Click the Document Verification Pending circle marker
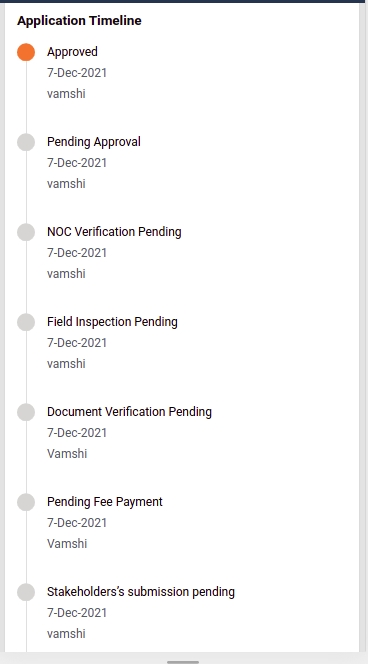 coord(26,412)
